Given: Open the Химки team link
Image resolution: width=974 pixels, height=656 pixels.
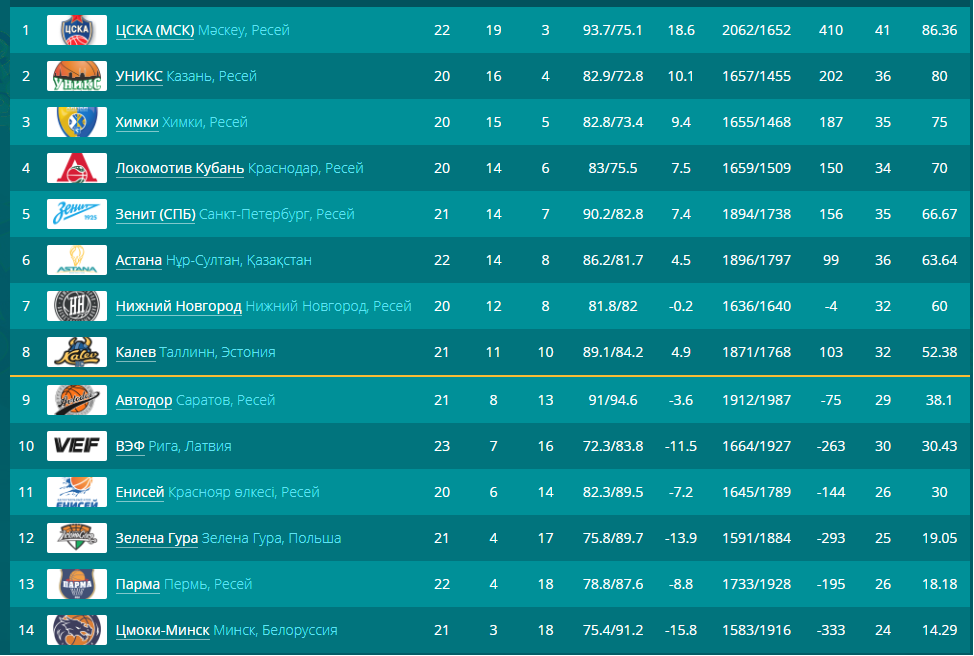Looking at the screenshot, I should tap(137, 122).
